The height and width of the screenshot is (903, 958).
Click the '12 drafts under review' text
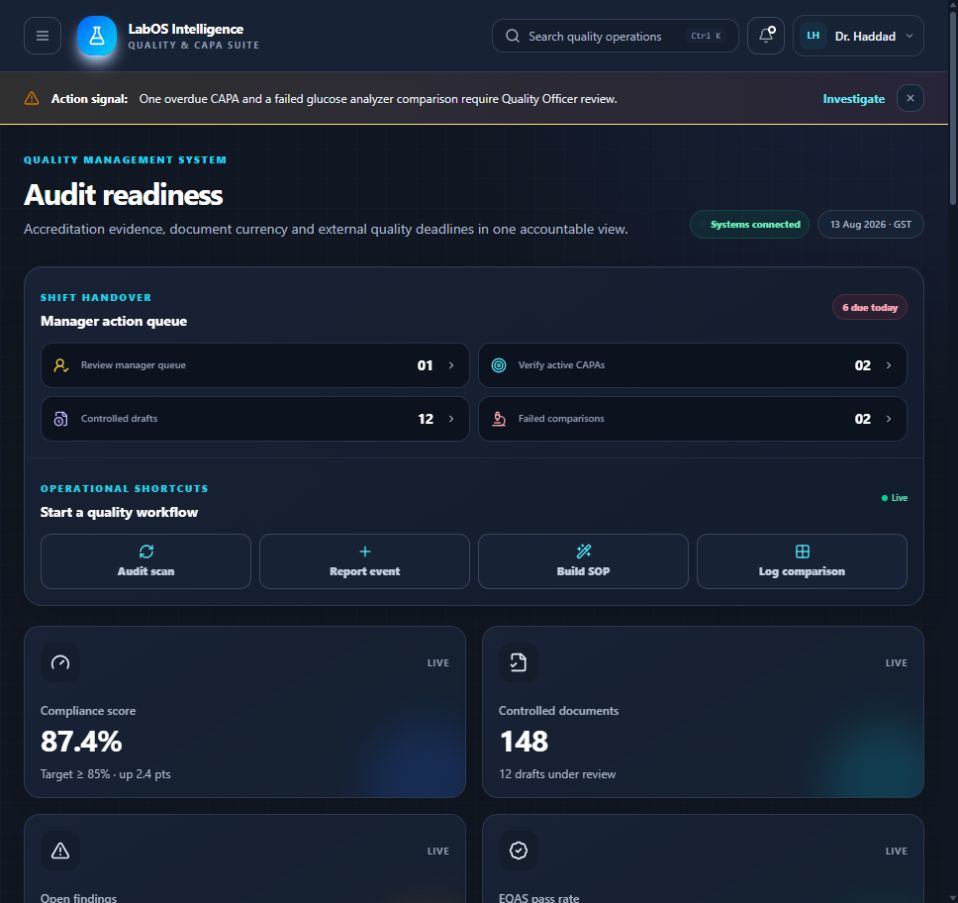coord(557,774)
